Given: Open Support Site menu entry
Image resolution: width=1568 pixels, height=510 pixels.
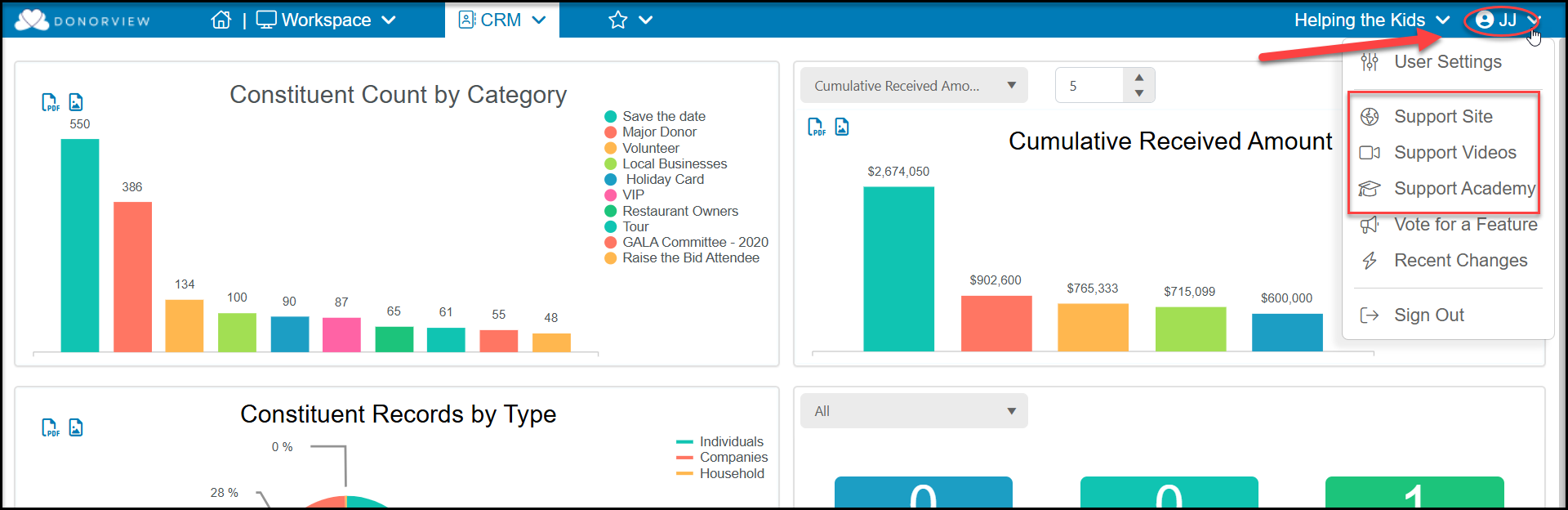Looking at the screenshot, I should tap(1443, 117).
